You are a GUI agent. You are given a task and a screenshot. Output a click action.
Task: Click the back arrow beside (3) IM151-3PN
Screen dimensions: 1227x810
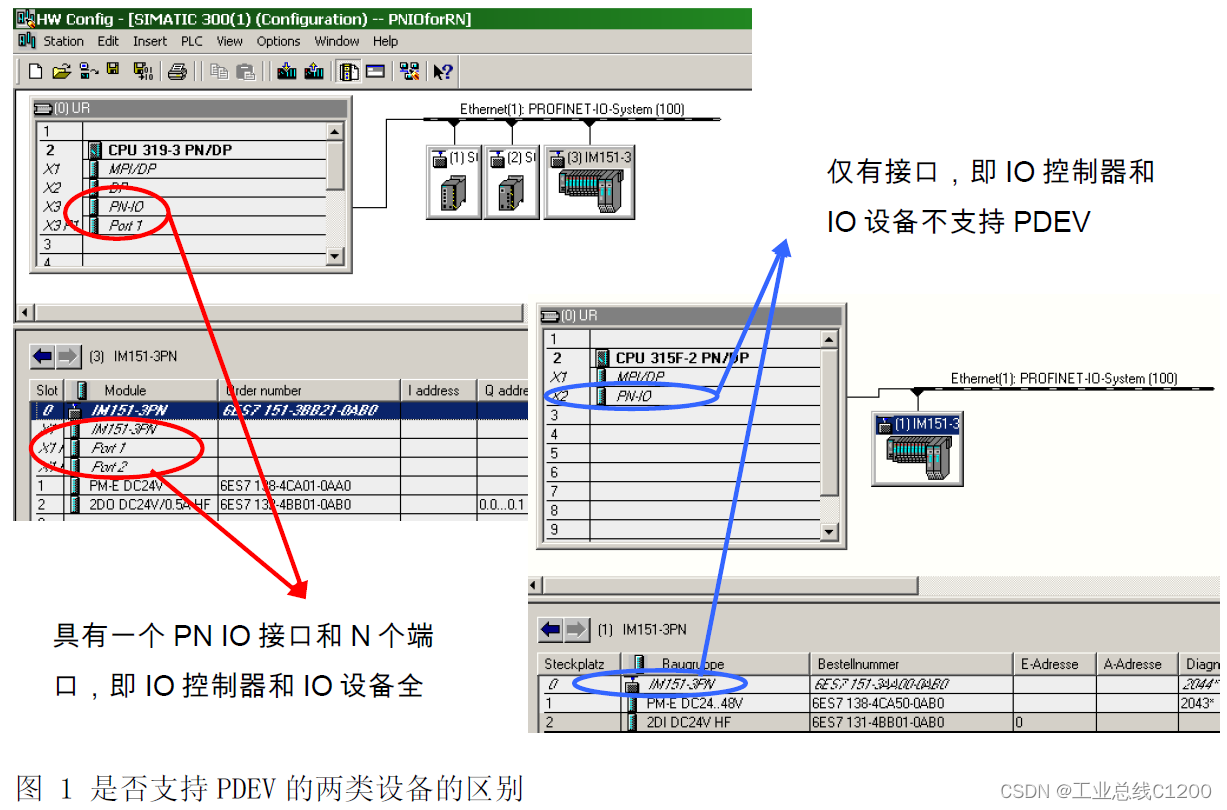[x=42, y=356]
